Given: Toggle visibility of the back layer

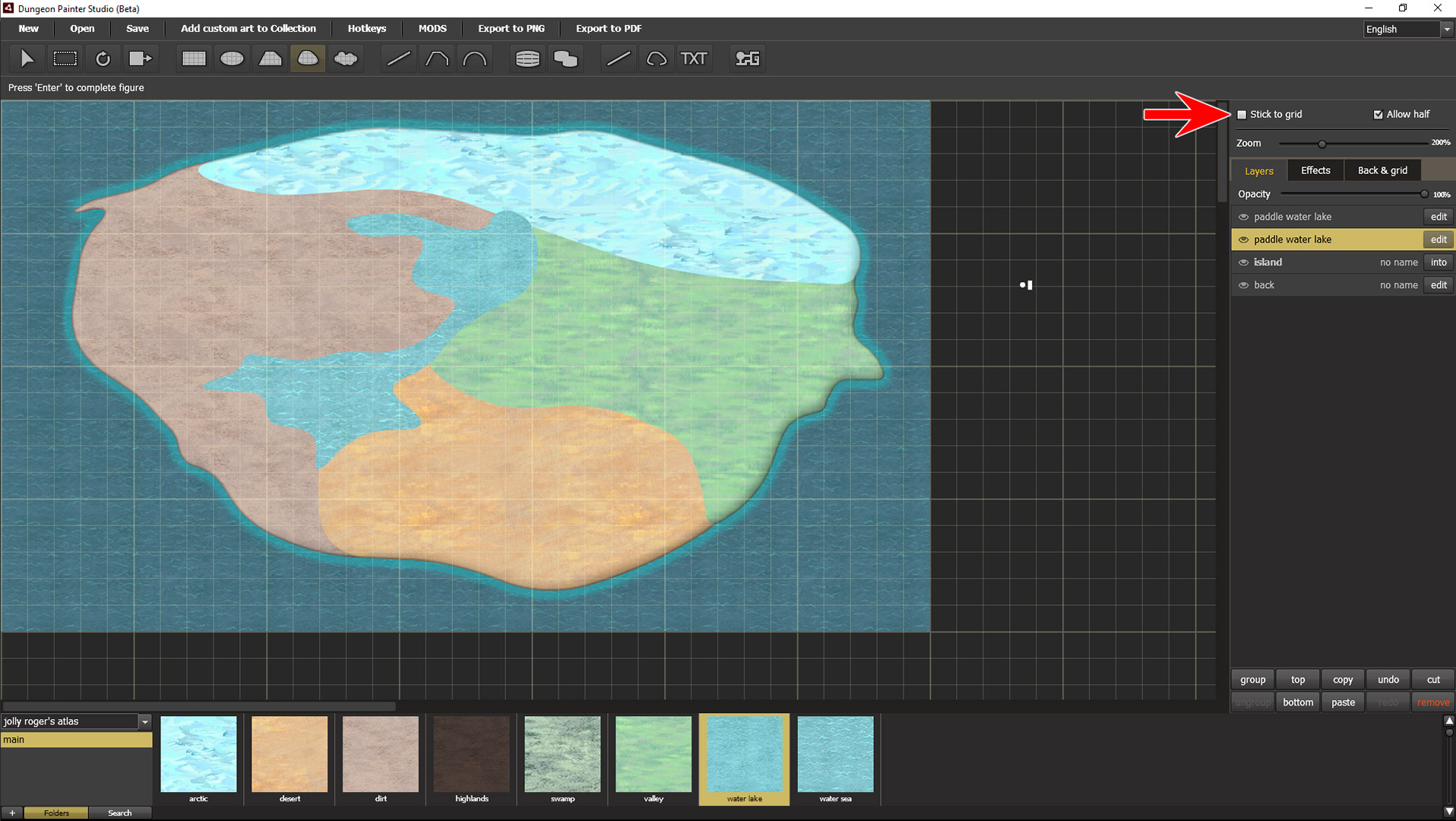Looking at the screenshot, I should pyautogui.click(x=1244, y=285).
